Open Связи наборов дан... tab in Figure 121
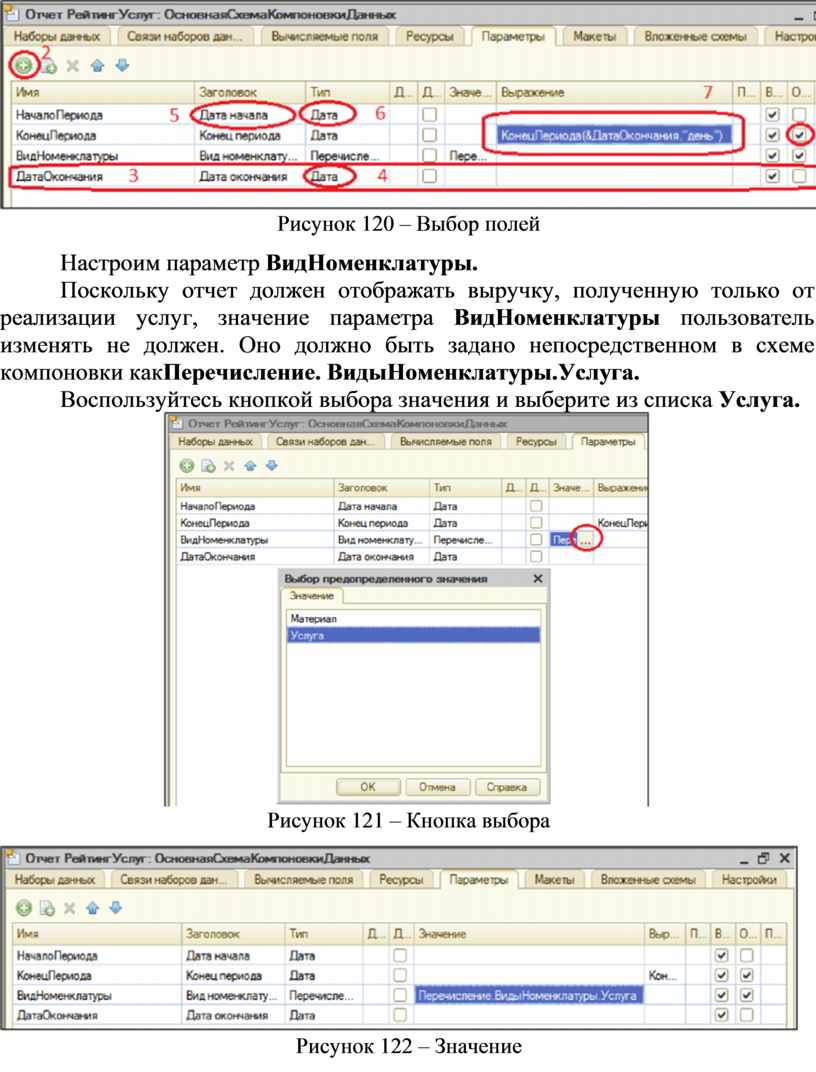816x1072 pixels. [x=325, y=442]
